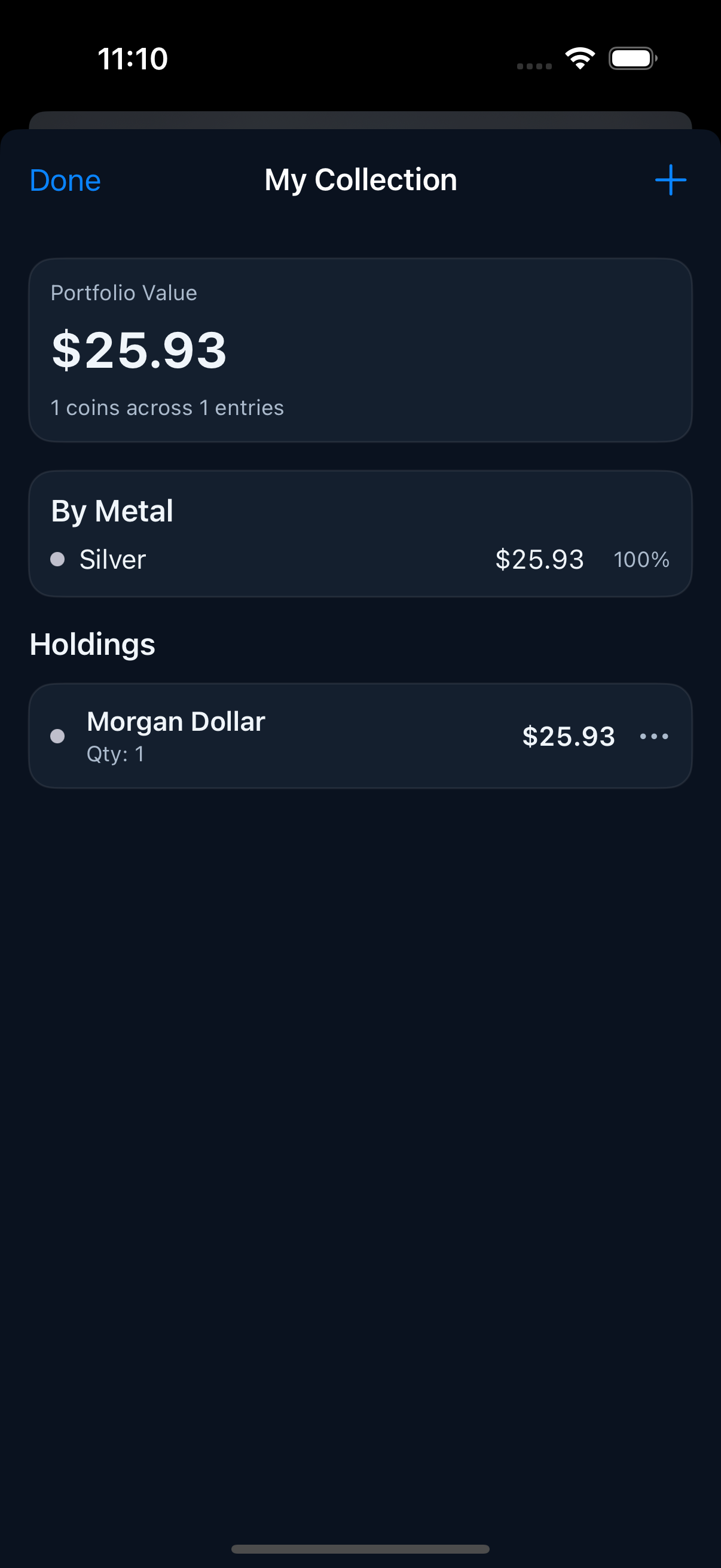The image size is (721, 1568).
Task: Tap the By Metal section heading
Action: (x=112, y=511)
